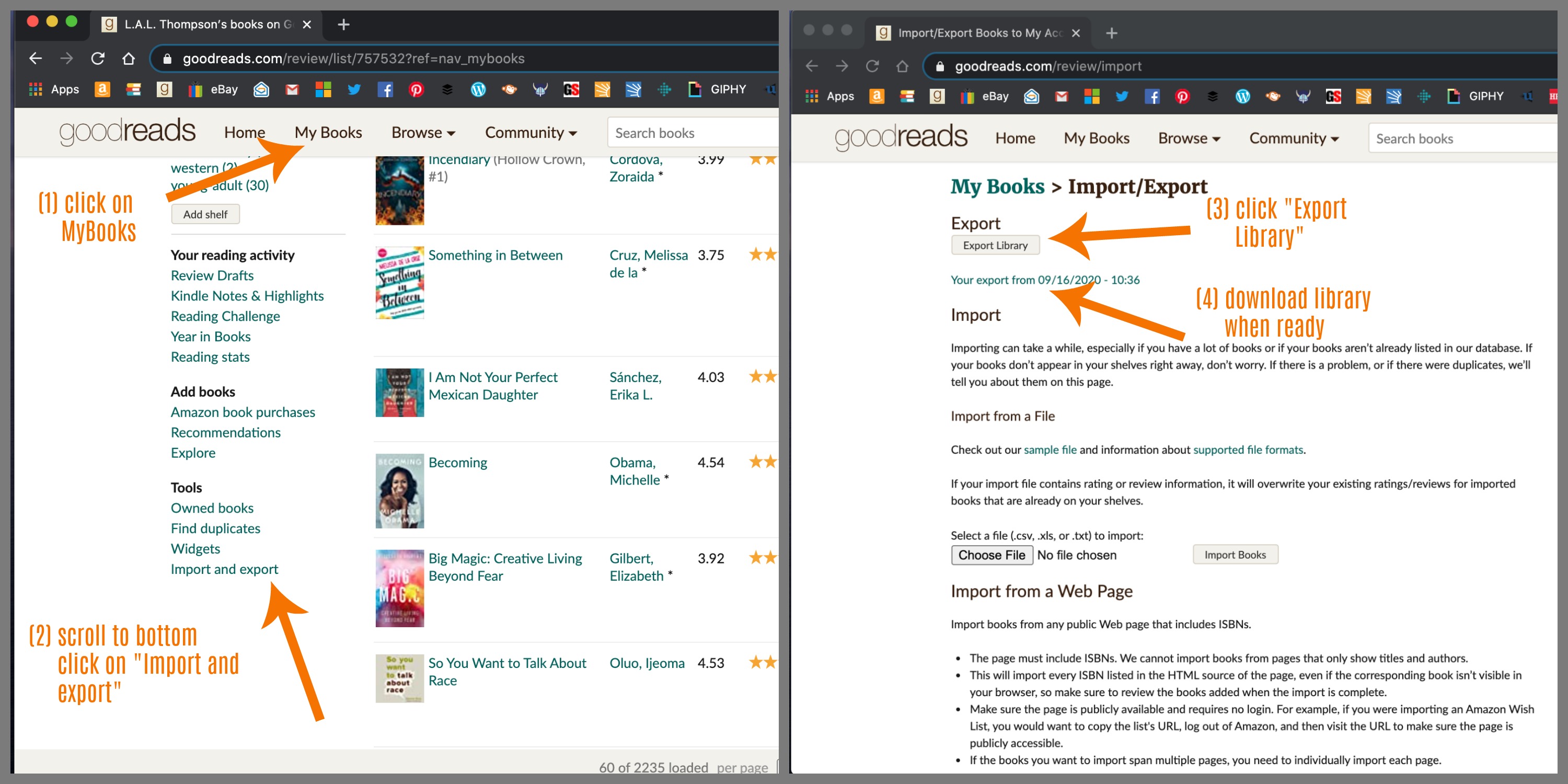Open the sample file link
Image resolution: width=1568 pixels, height=784 pixels.
(x=1050, y=450)
